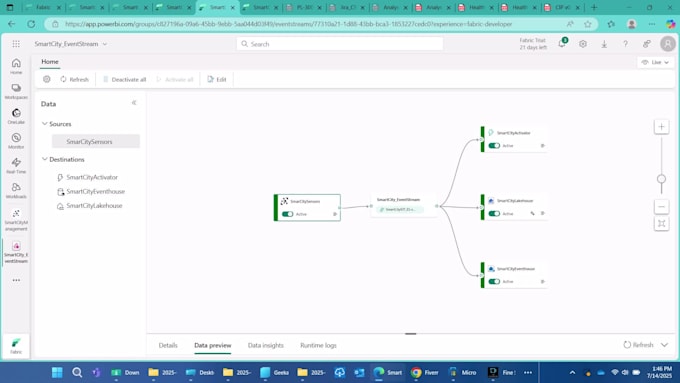Zoom out on the canvas
Viewport: 680px width, 383px height.
coord(661,206)
